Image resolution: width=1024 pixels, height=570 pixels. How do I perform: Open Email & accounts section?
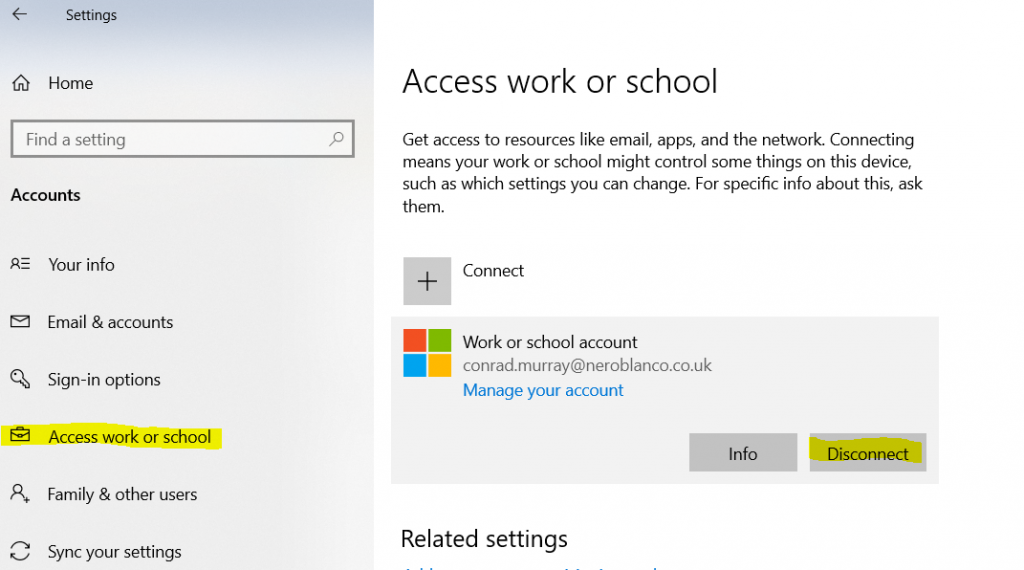coord(110,322)
